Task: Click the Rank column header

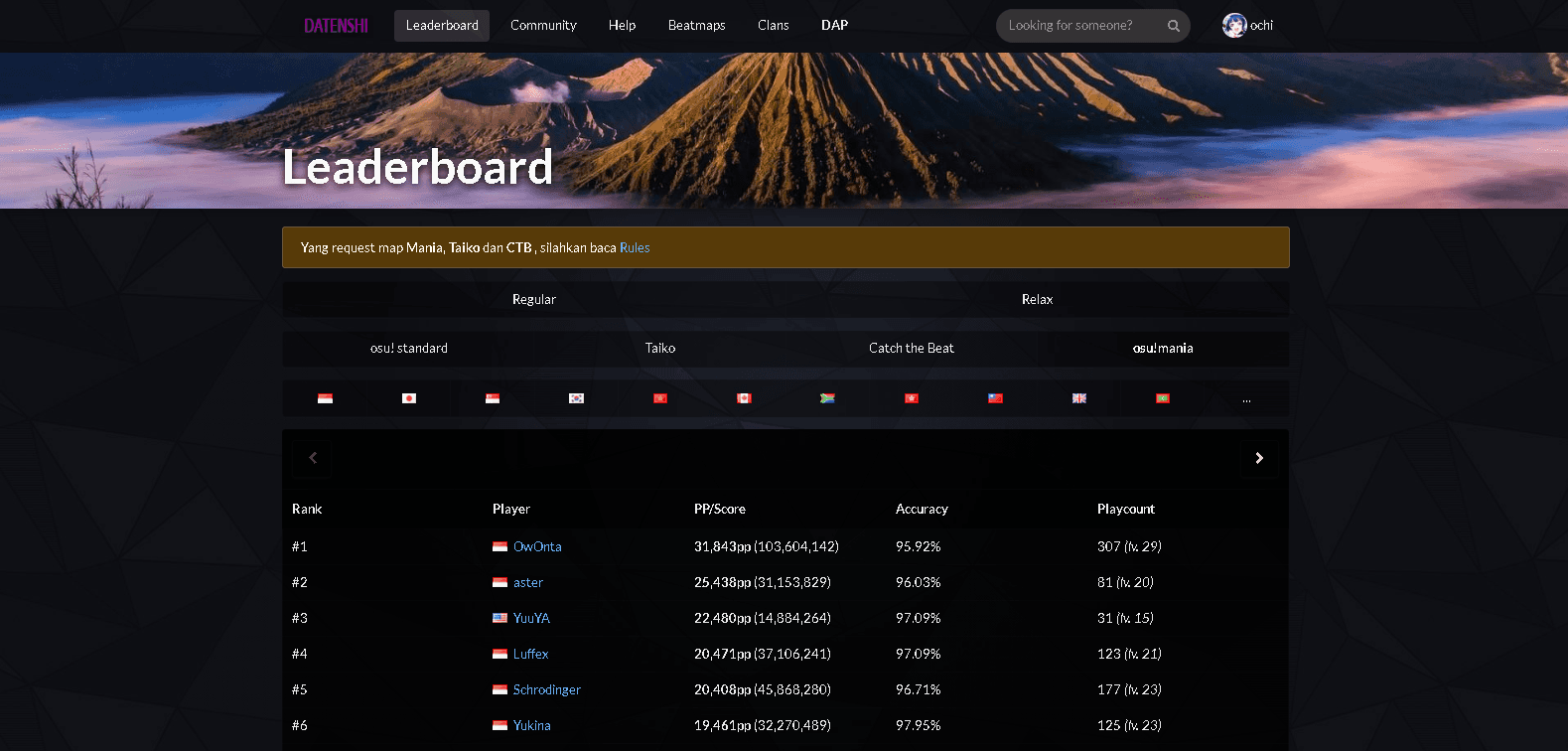Action: pos(307,509)
